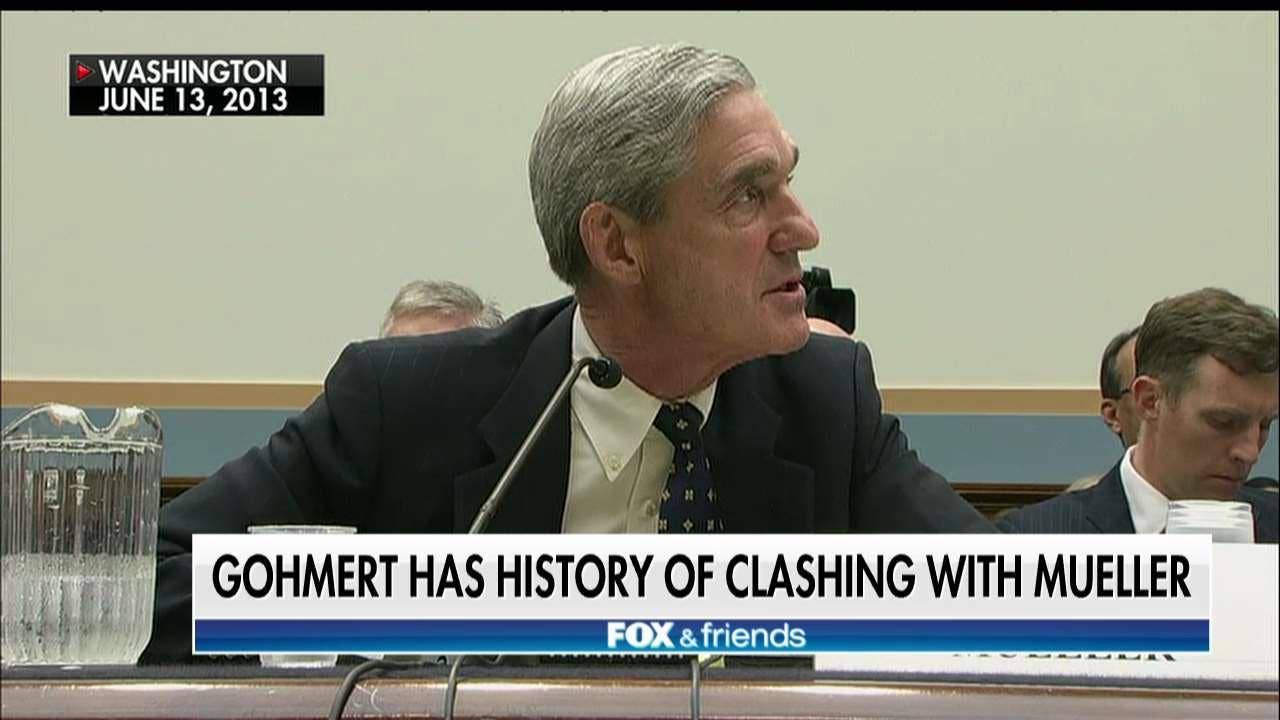
Task: Click the red arrow beside WASHINGTON
Action: pos(84,72)
